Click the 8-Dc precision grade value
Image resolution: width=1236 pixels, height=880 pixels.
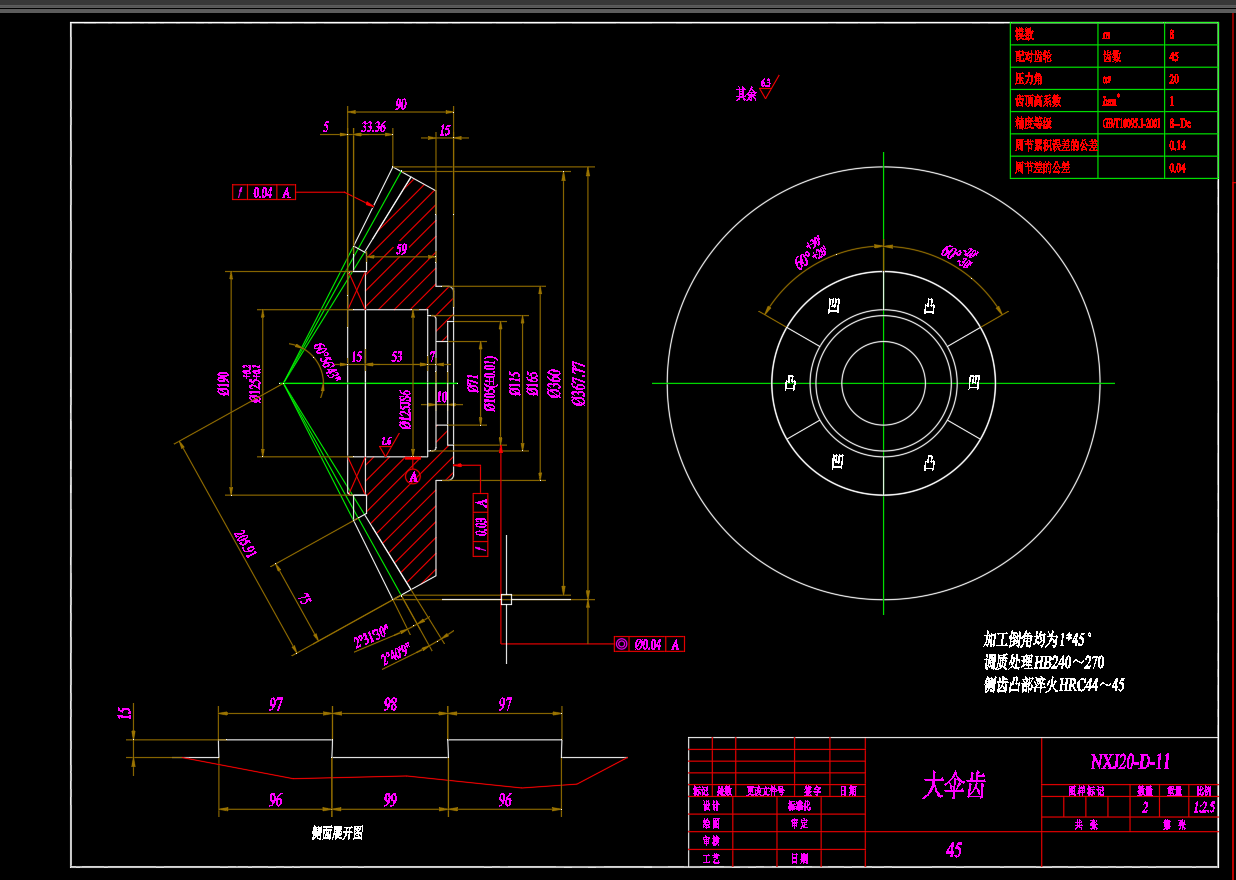point(1179,123)
